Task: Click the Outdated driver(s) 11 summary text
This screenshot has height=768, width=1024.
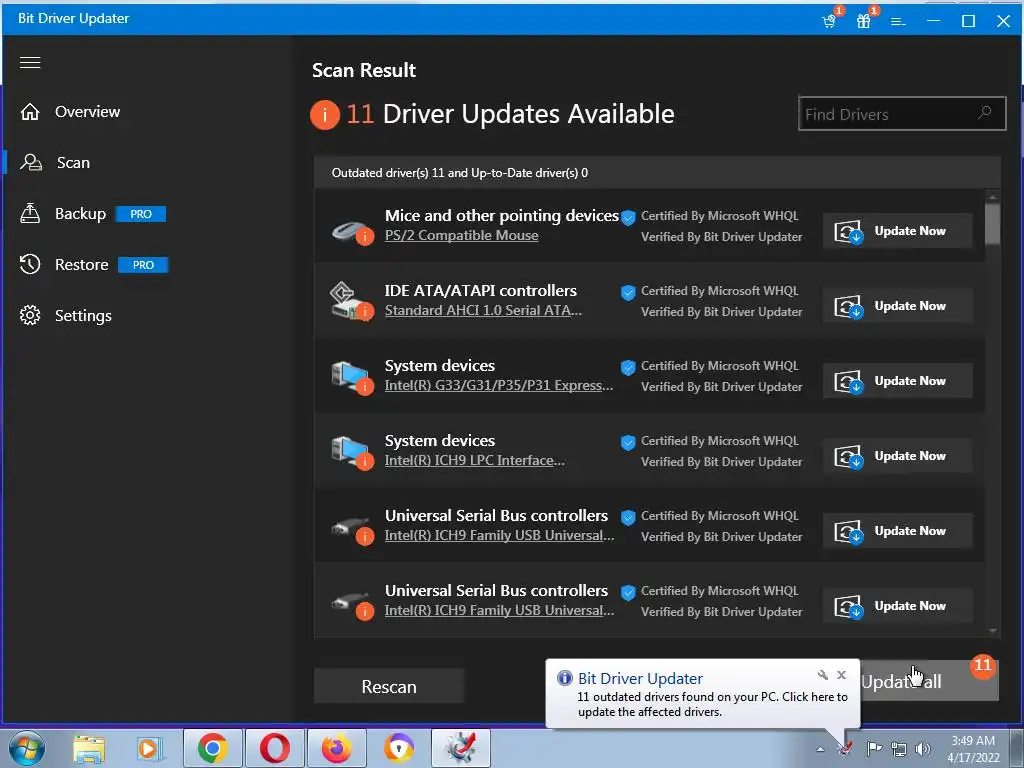Action: (460, 173)
